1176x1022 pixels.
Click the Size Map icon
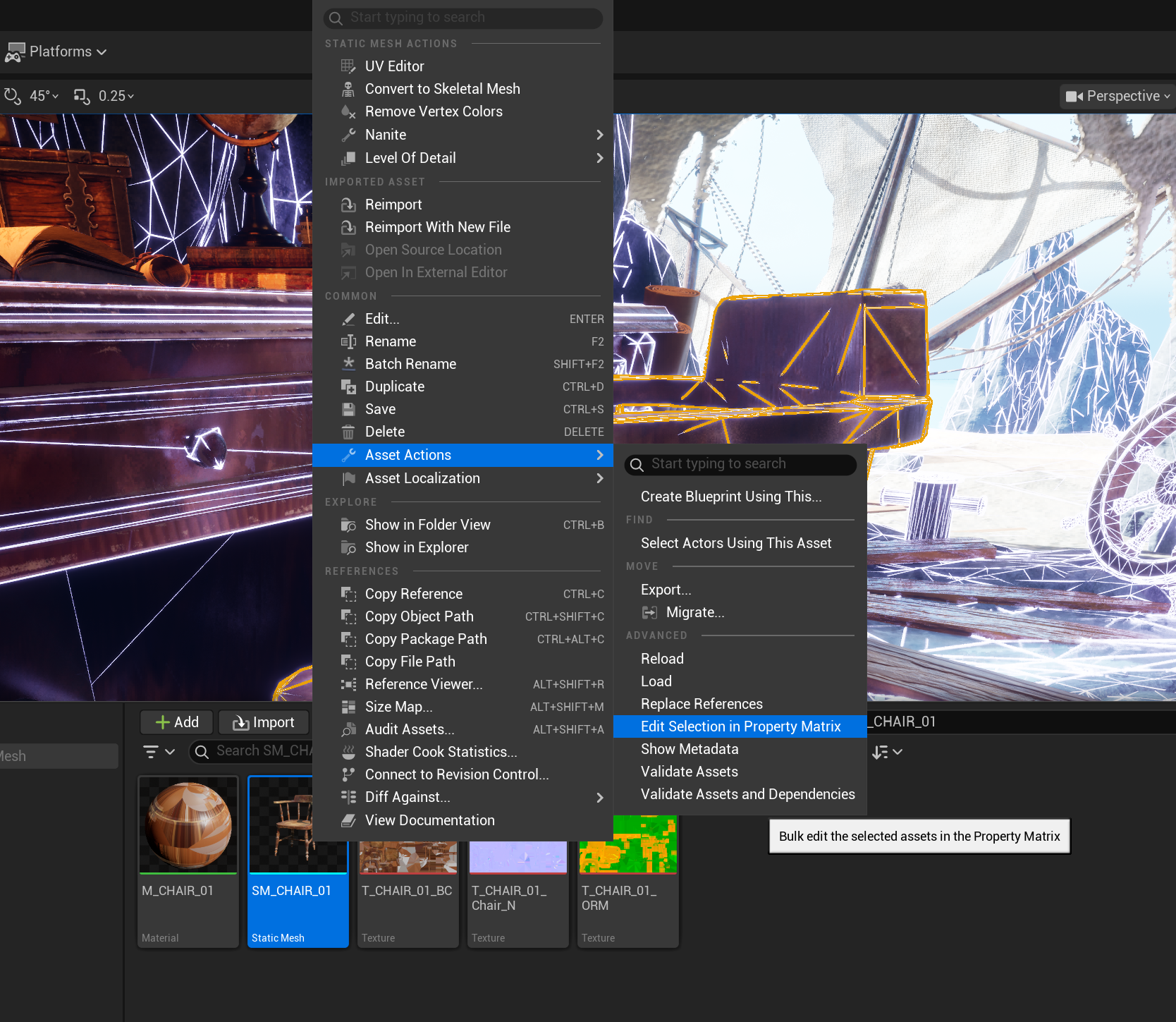click(348, 707)
